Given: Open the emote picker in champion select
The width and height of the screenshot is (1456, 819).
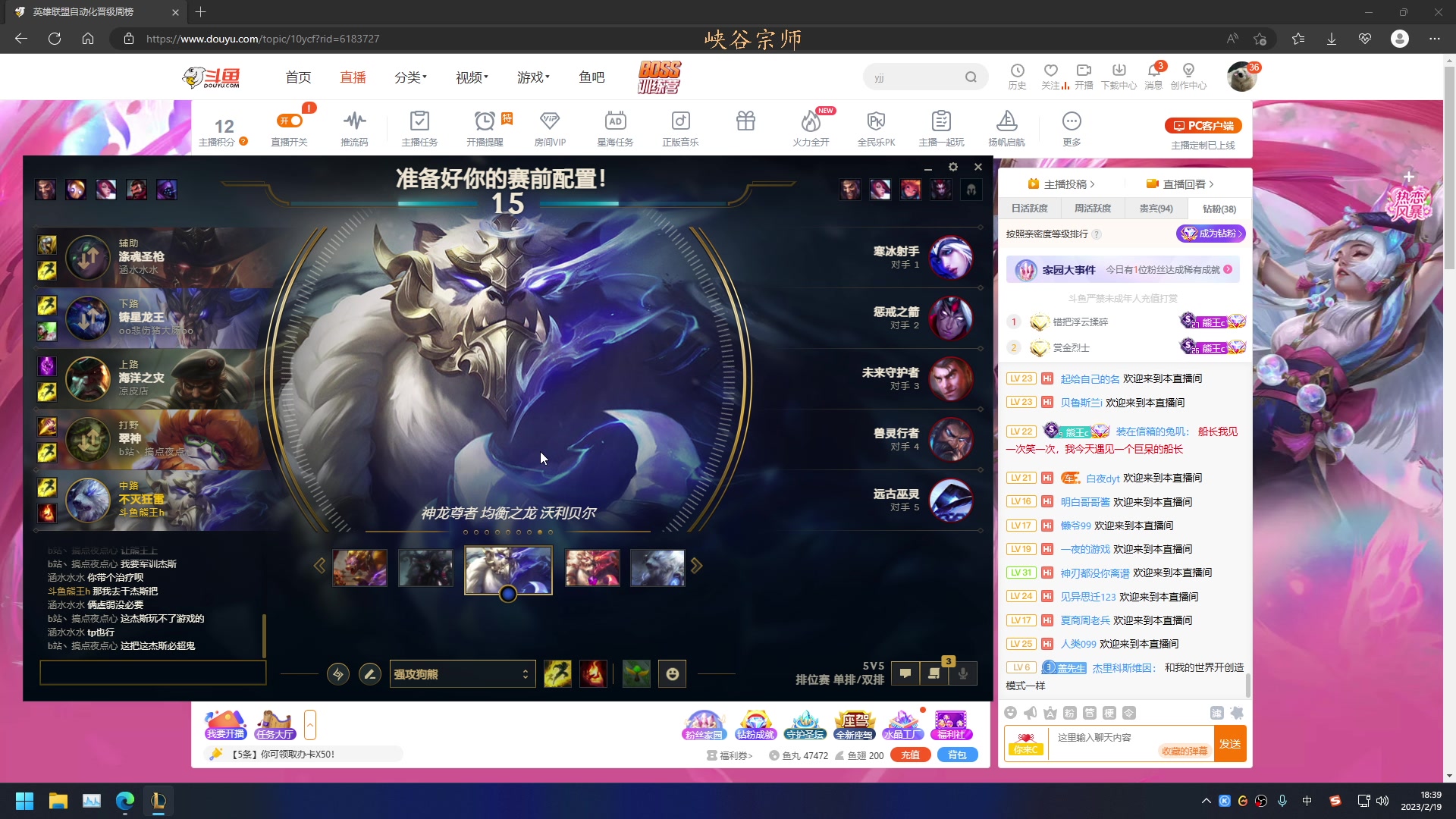Looking at the screenshot, I should point(672,673).
